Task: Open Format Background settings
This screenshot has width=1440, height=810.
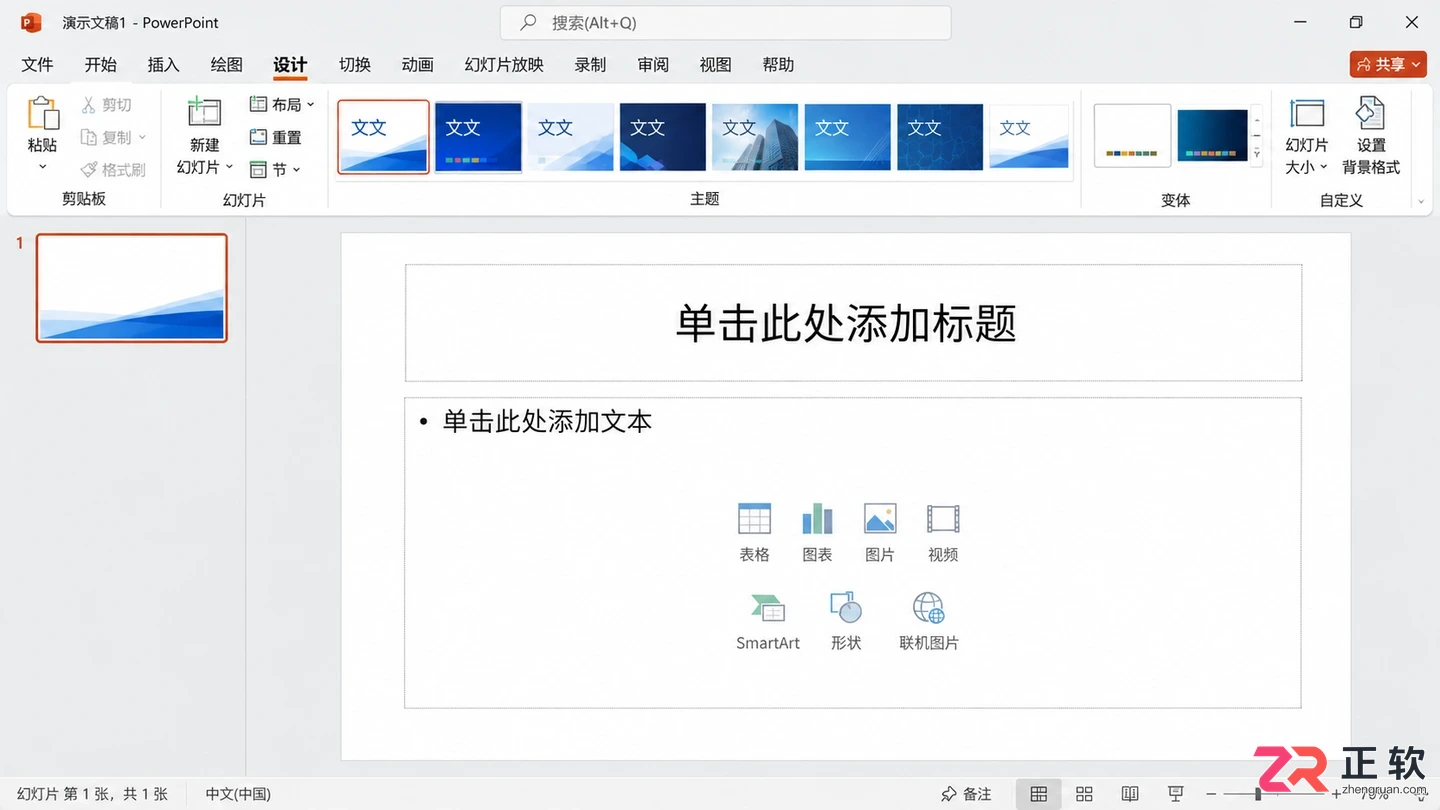Action: pyautogui.click(x=1371, y=136)
